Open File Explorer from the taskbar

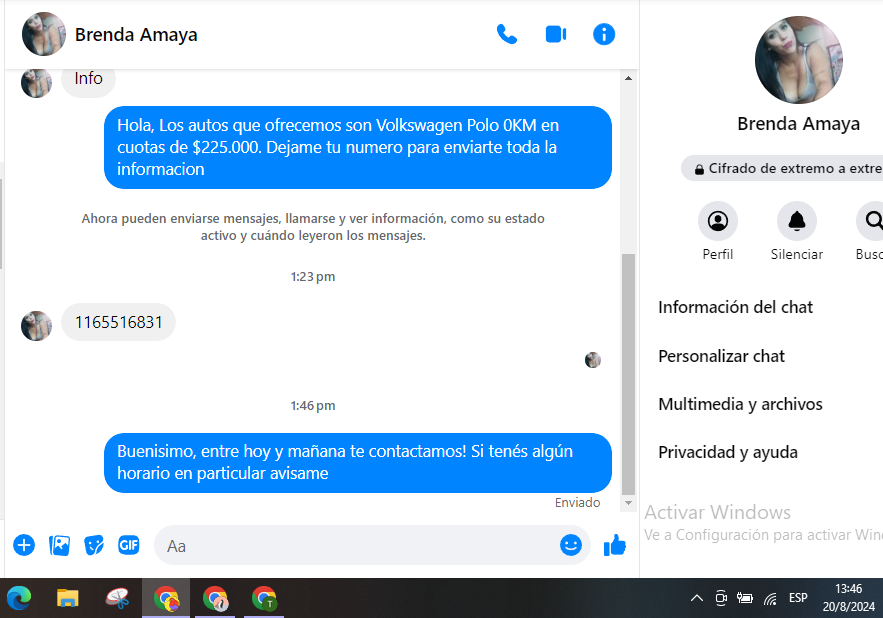coord(67,598)
